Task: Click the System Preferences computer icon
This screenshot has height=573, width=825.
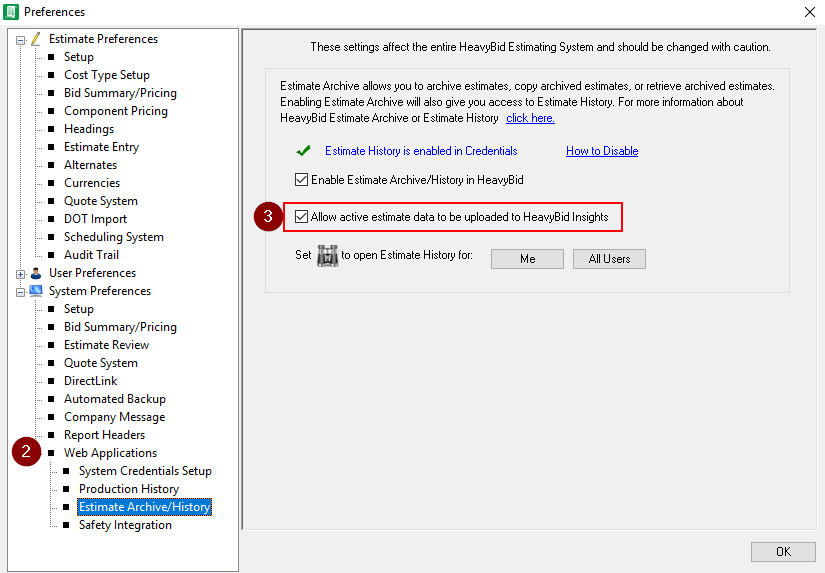Action: point(36,291)
